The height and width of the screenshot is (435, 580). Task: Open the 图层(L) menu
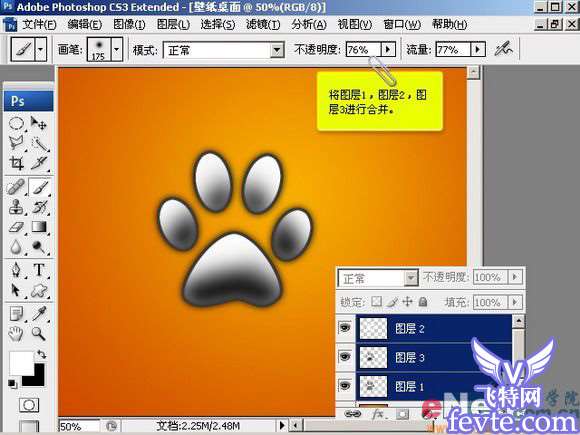173,24
